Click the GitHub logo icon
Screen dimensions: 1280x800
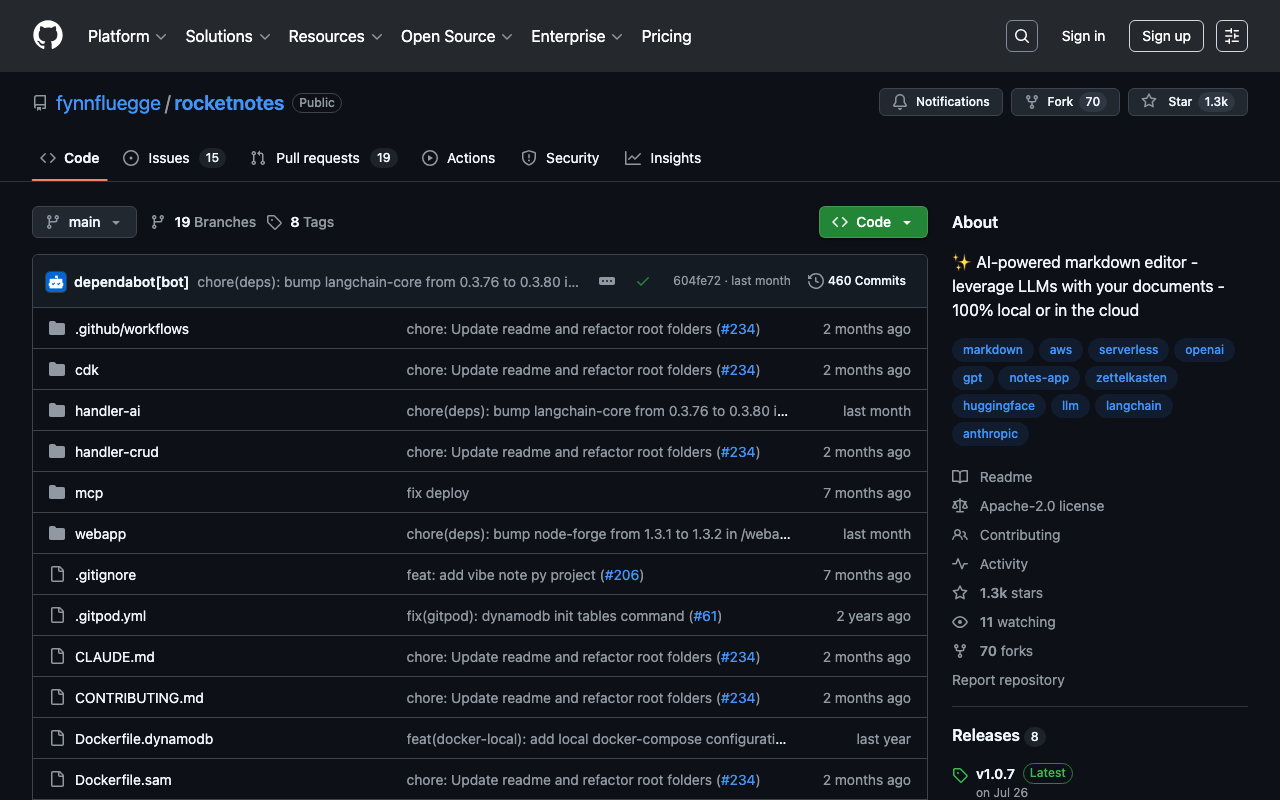click(x=48, y=36)
